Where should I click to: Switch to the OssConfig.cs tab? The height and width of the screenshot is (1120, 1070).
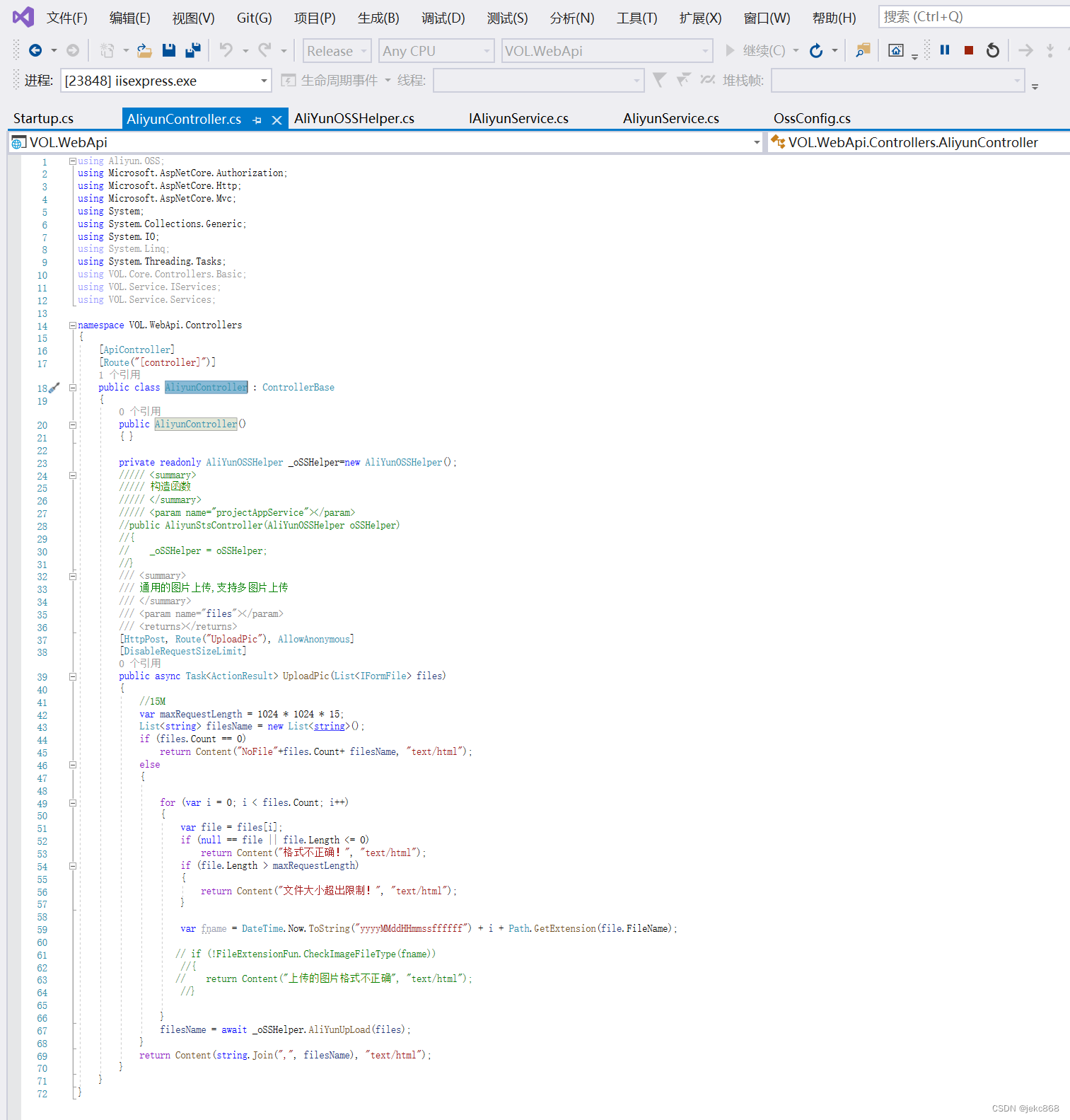pyautogui.click(x=812, y=118)
